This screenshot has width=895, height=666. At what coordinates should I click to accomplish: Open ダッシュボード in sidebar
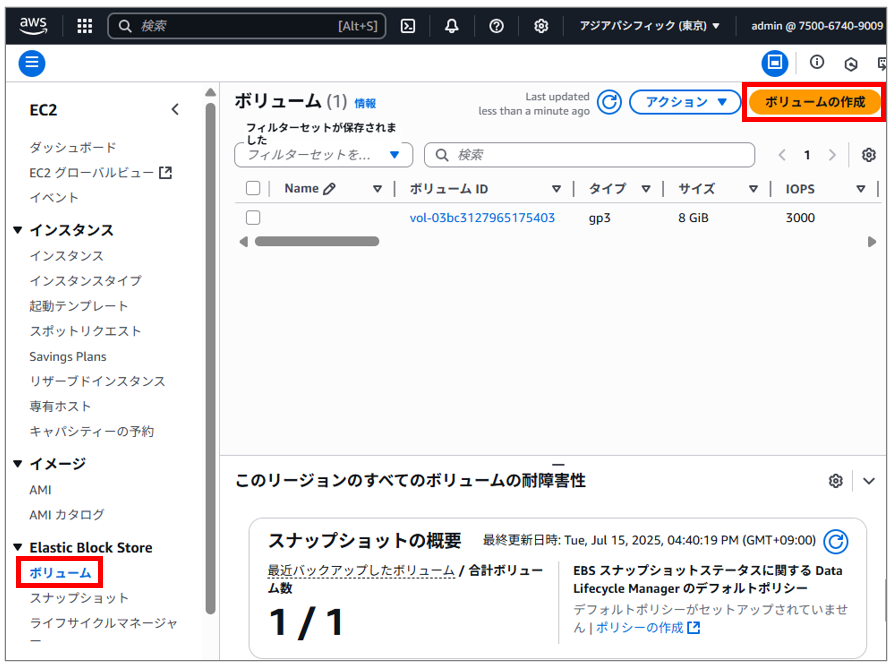[72, 147]
